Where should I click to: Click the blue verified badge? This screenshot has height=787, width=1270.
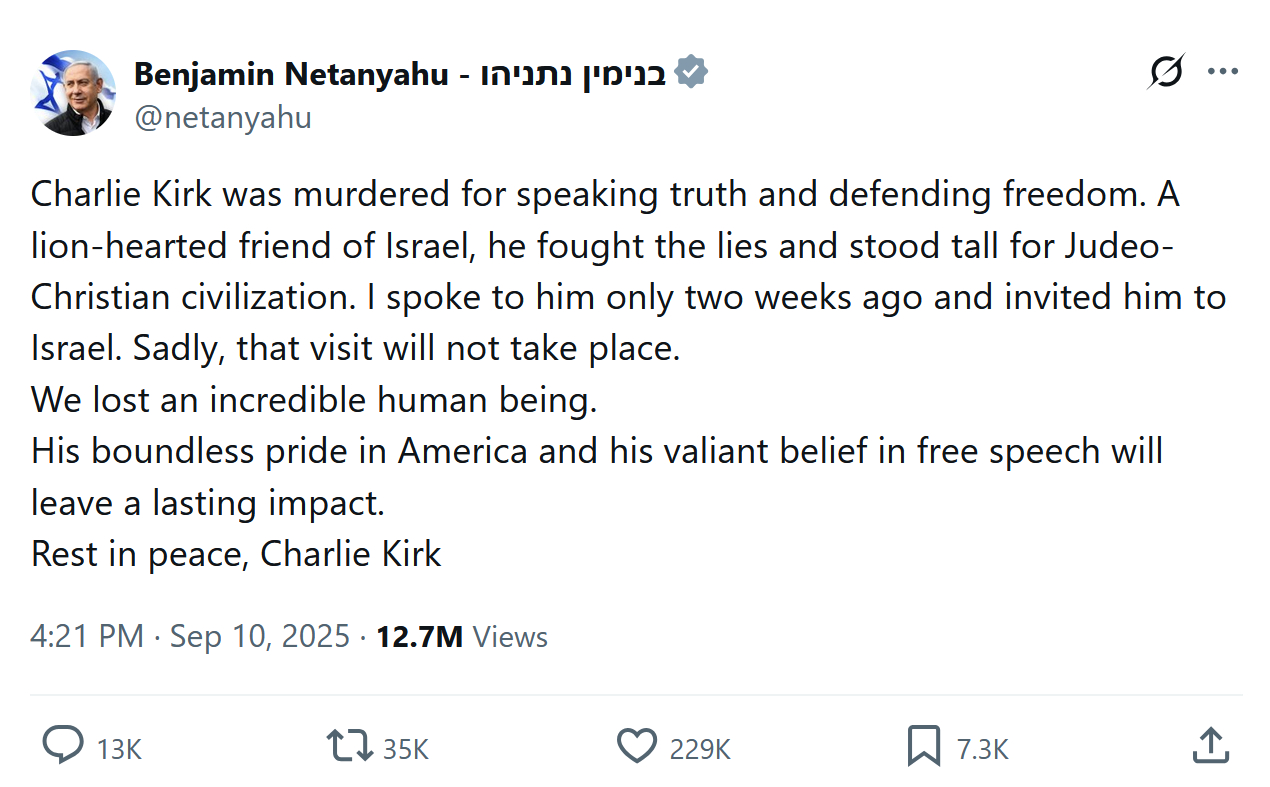coord(691,73)
